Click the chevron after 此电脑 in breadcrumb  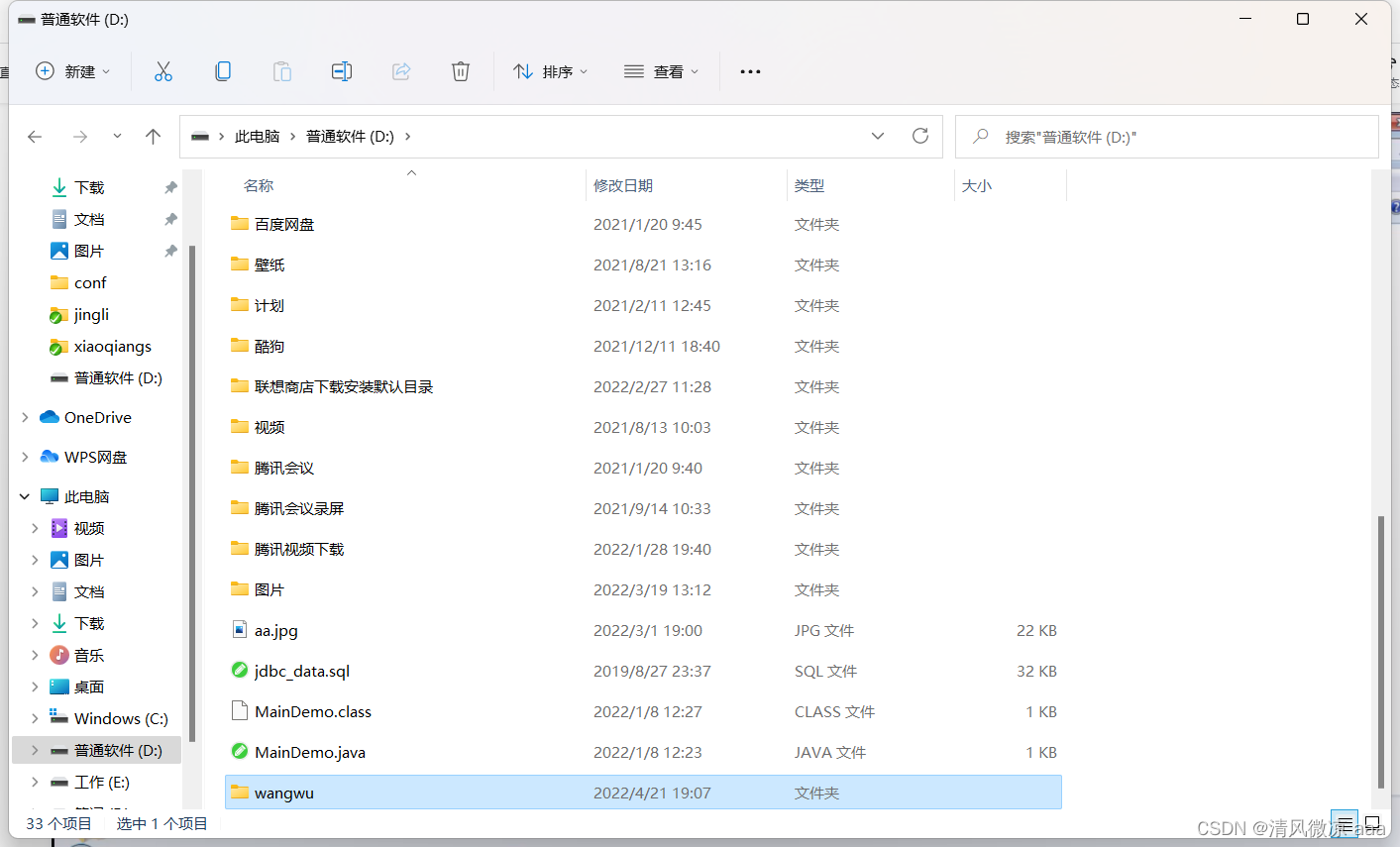(x=292, y=137)
